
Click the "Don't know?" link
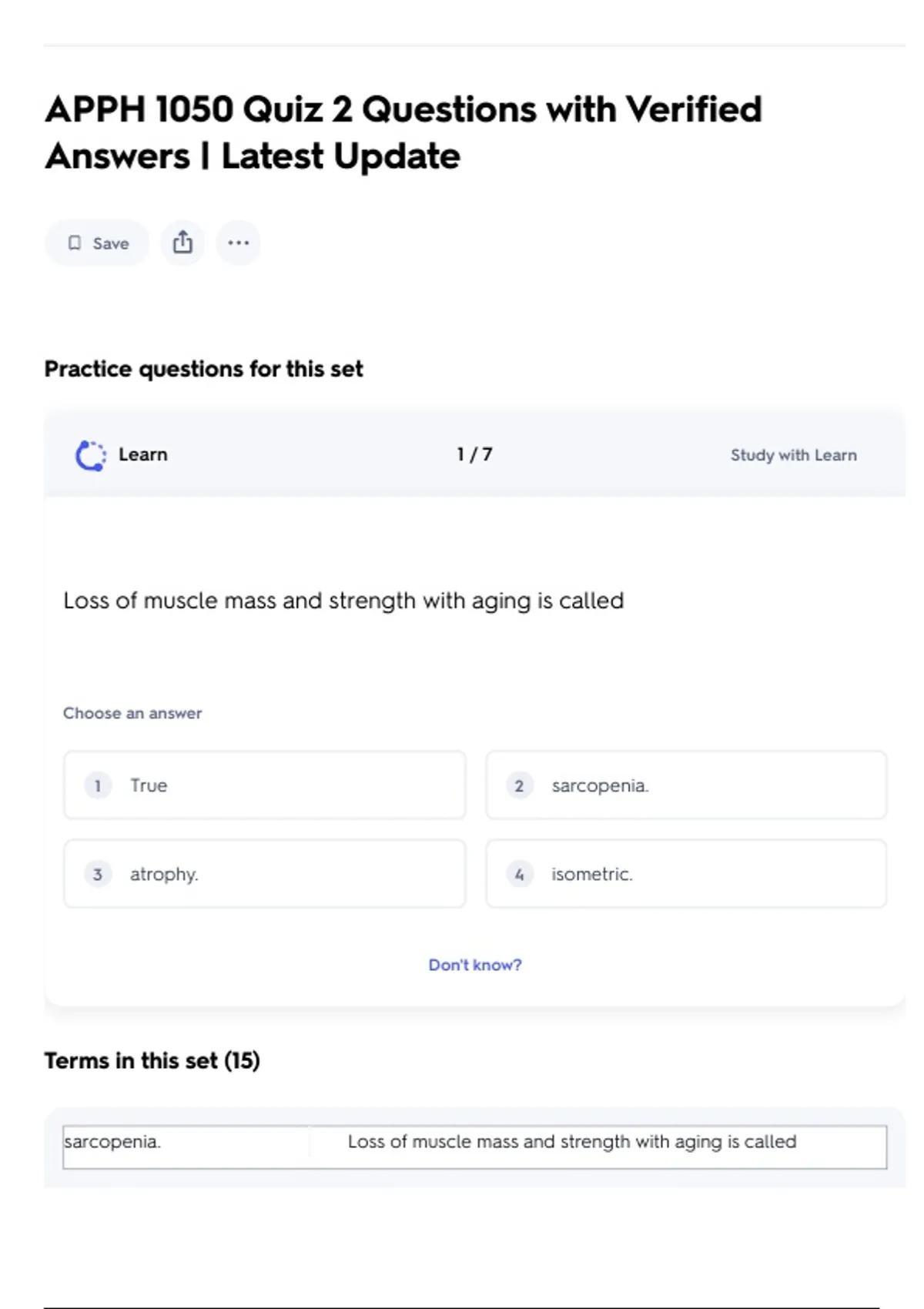475,965
